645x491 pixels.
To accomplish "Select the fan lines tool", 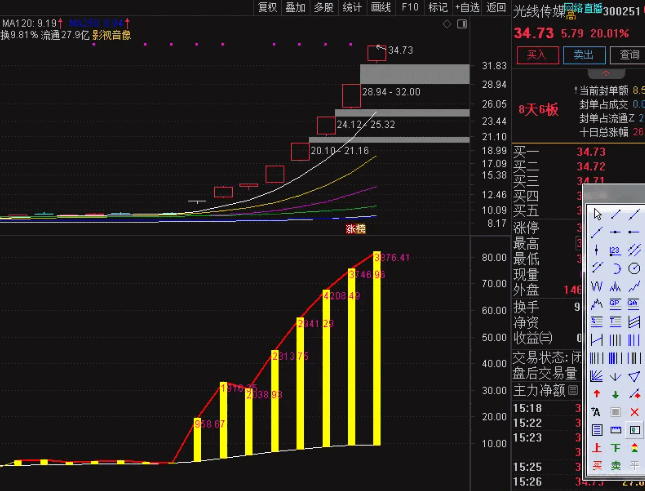I will 597,376.
